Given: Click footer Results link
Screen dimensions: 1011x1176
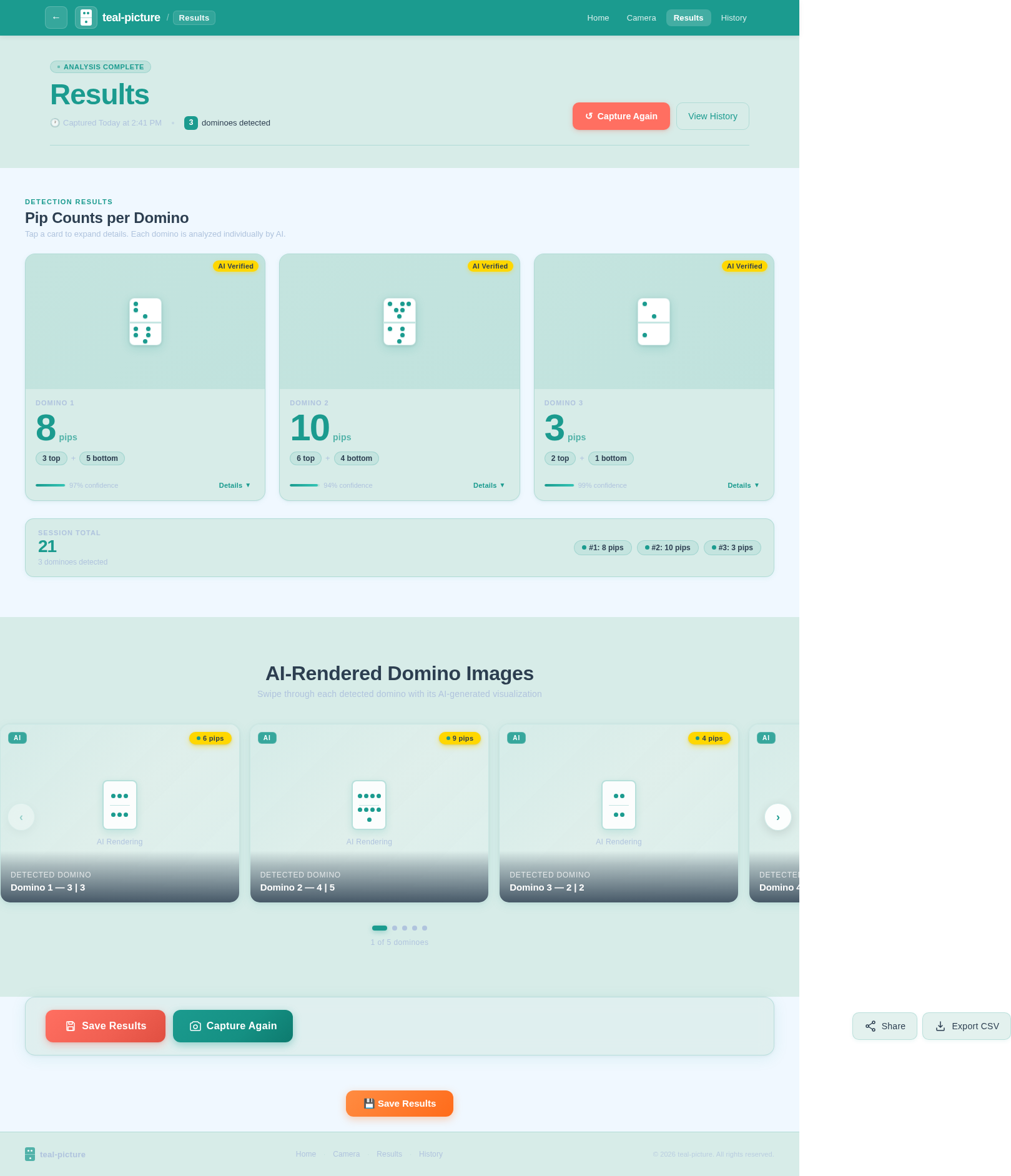Looking at the screenshot, I should coord(389,1154).
